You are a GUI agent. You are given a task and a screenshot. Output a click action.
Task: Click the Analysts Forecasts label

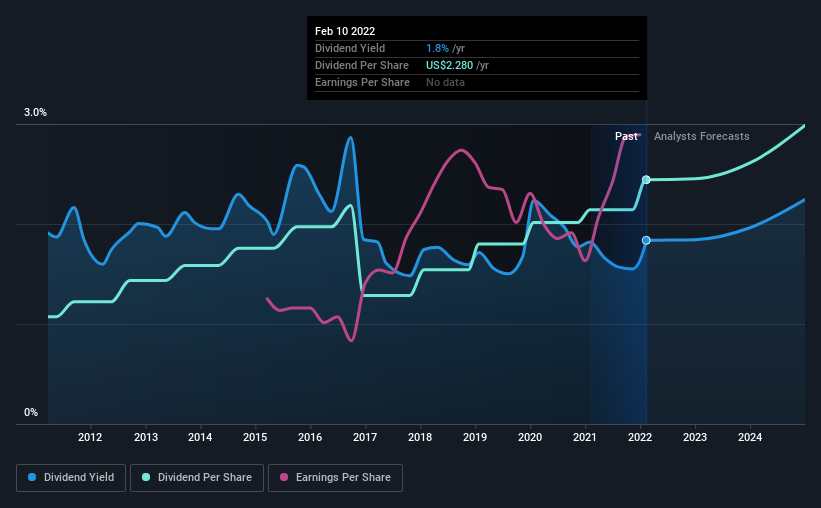coord(702,136)
